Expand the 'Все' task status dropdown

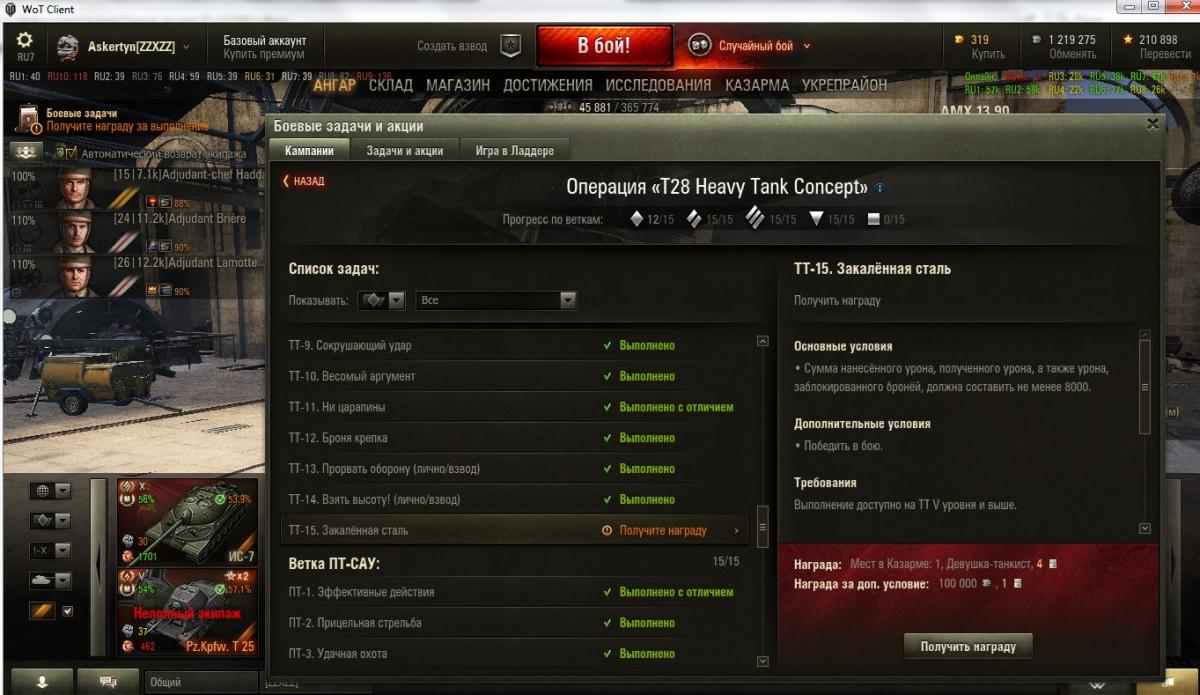[x=496, y=300]
